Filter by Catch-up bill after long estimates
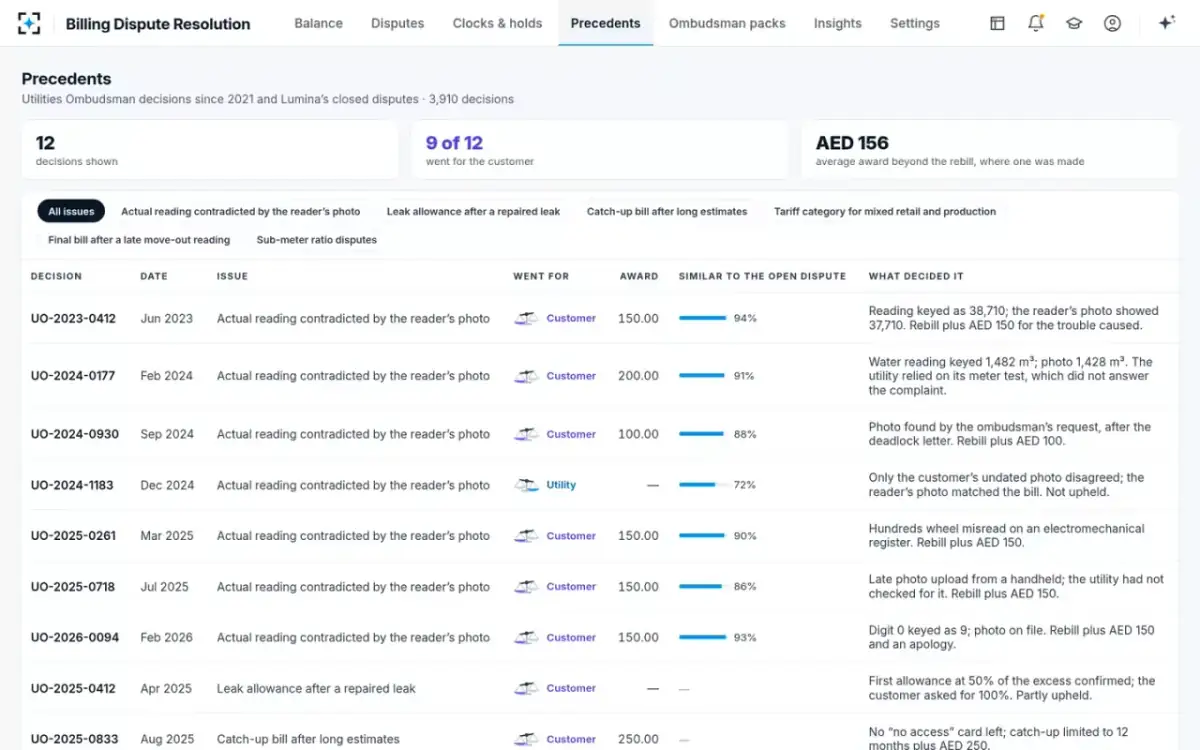1200x750 pixels. [667, 212]
